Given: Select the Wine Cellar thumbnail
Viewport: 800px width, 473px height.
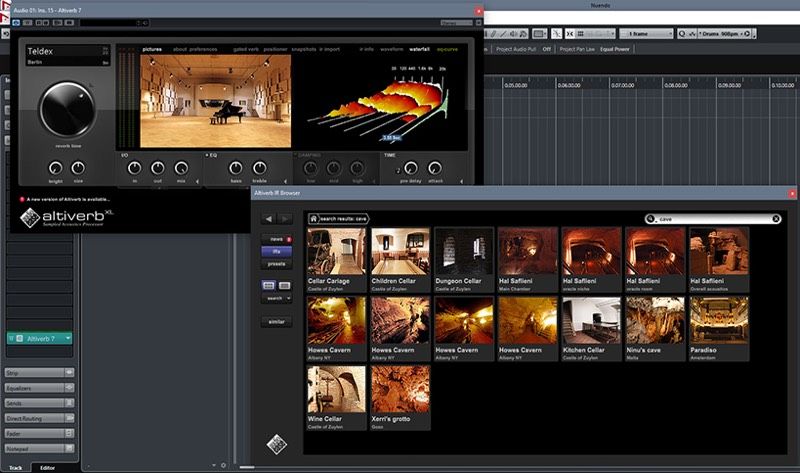Looking at the screenshot, I should click(336, 398).
